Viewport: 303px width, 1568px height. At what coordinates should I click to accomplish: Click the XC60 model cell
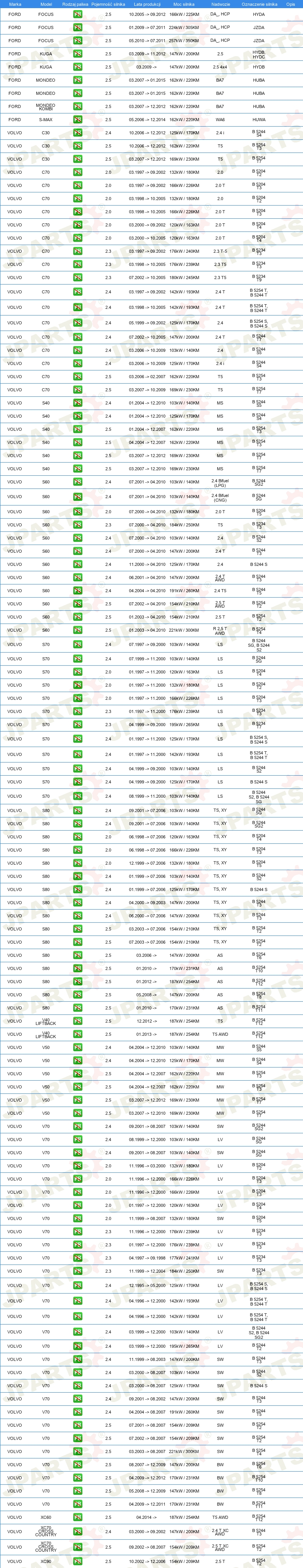point(46,1517)
